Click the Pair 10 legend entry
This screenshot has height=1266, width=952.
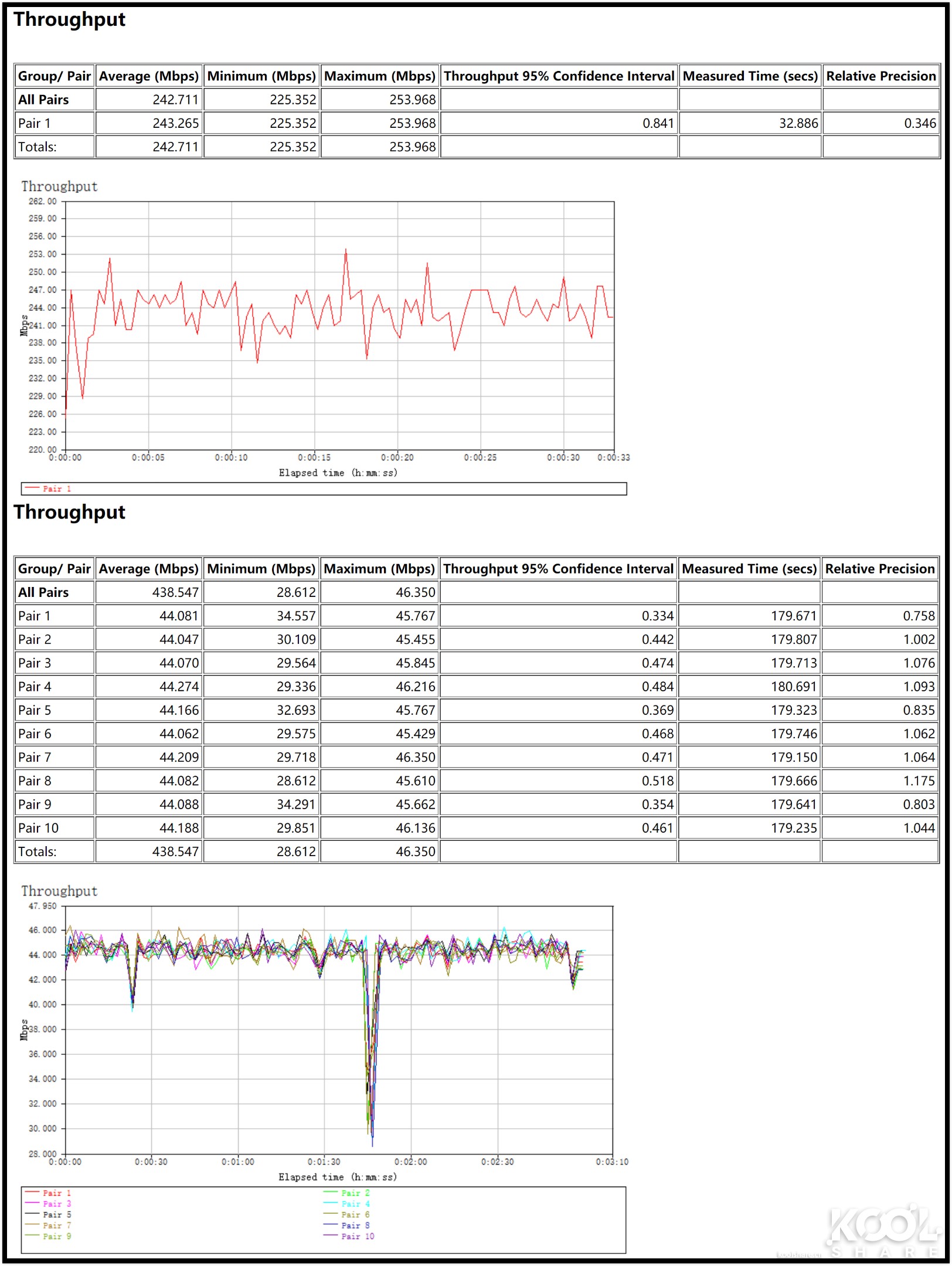pyautogui.click(x=349, y=1237)
